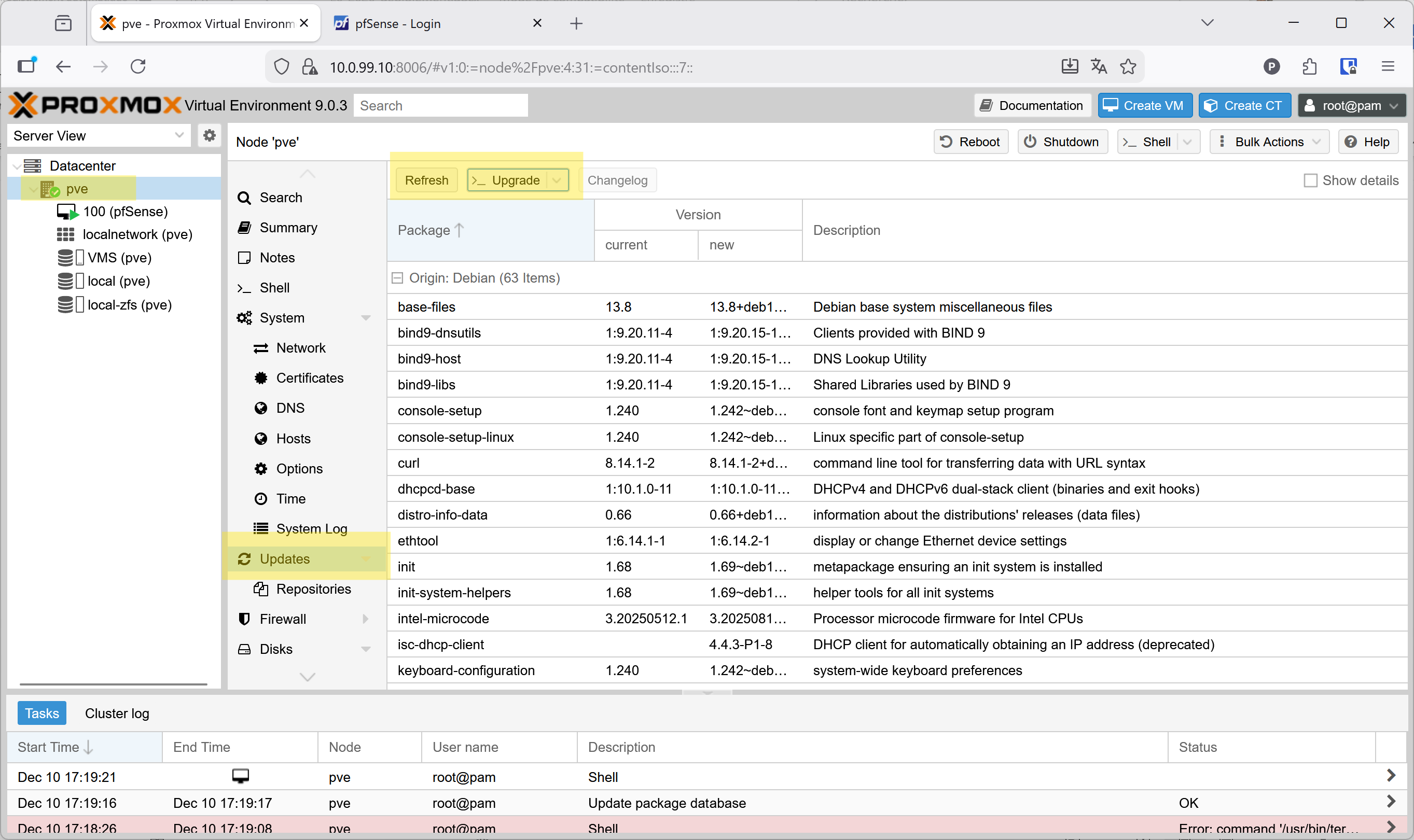
Task: Click the Create CT button
Action: click(x=1244, y=105)
